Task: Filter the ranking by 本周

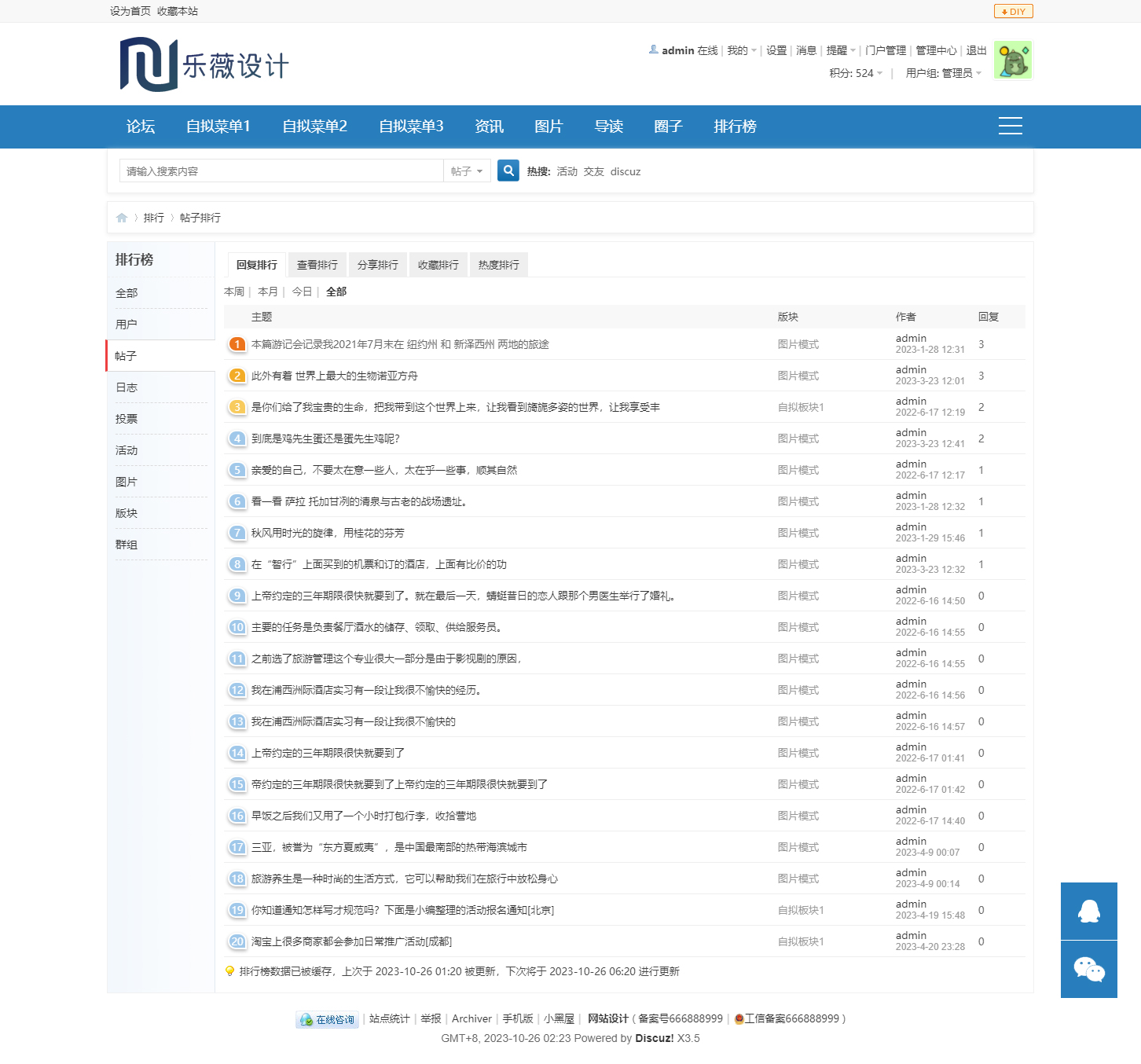Action: point(234,292)
